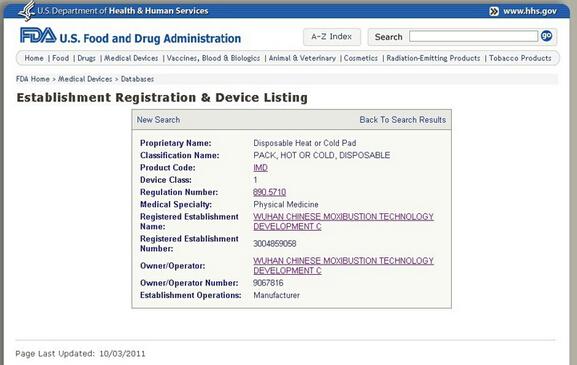The width and height of the screenshot is (577, 365).
Task: Start a New Search
Action: 158,120
